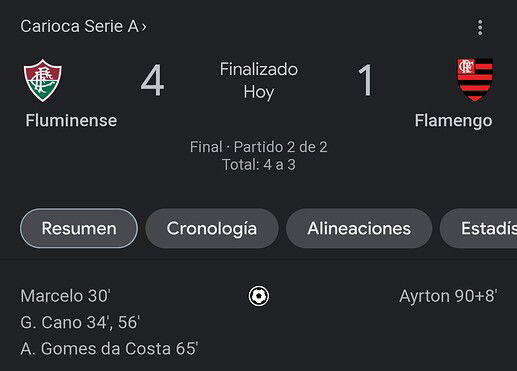Select scorer G. Cano 34', 56'
The width and height of the screenshot is (517, 371).
click(80, 322)
